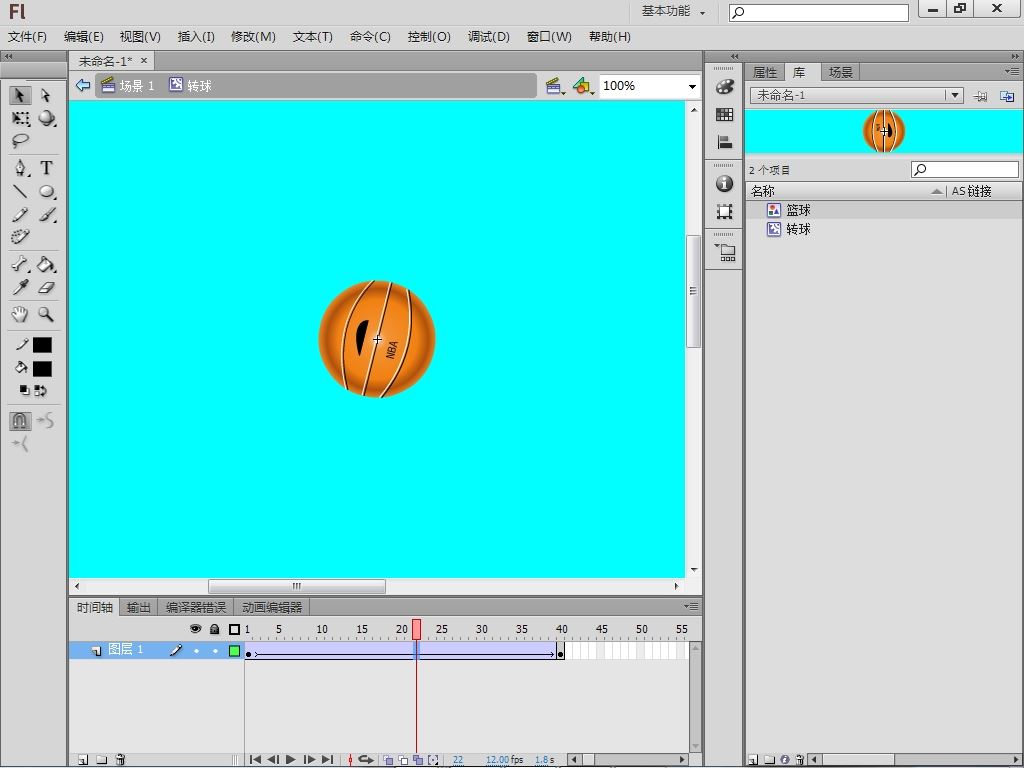Screen dimensions: 1024x768
Task: Switch to the 属性 panel tab
Action: click(764, 72)
